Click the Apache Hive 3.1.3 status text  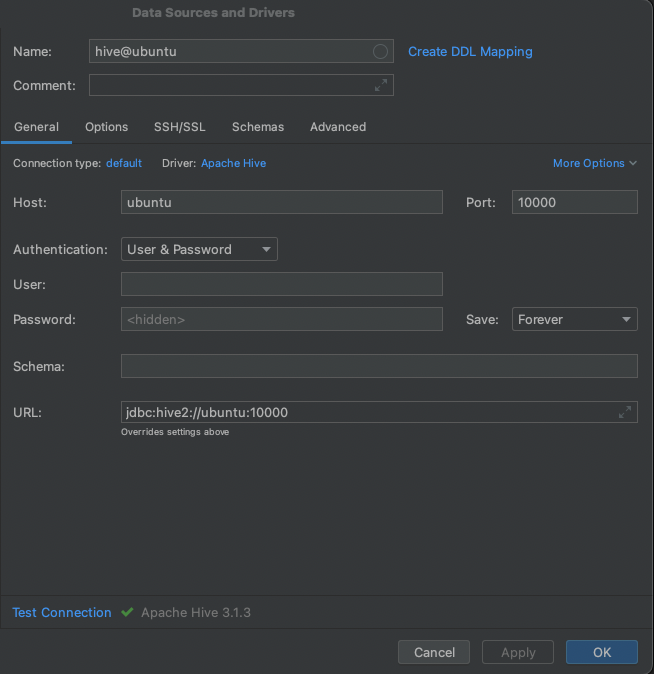[x=196, y=613]
